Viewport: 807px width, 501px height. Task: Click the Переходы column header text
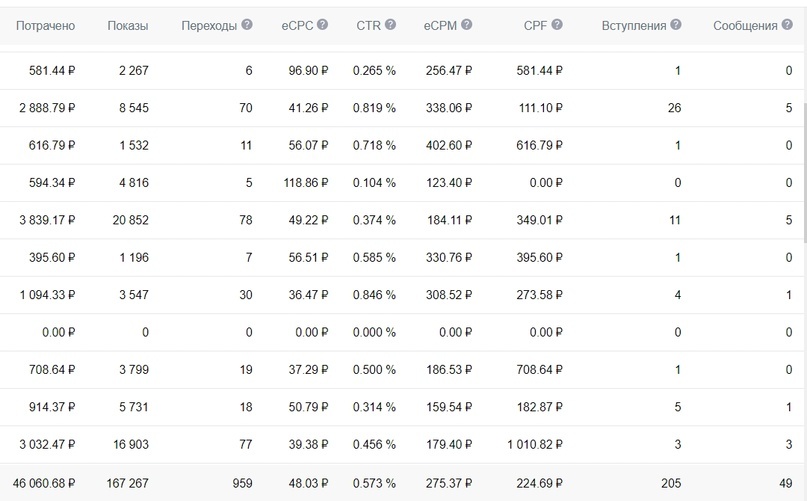coord(209,26)
